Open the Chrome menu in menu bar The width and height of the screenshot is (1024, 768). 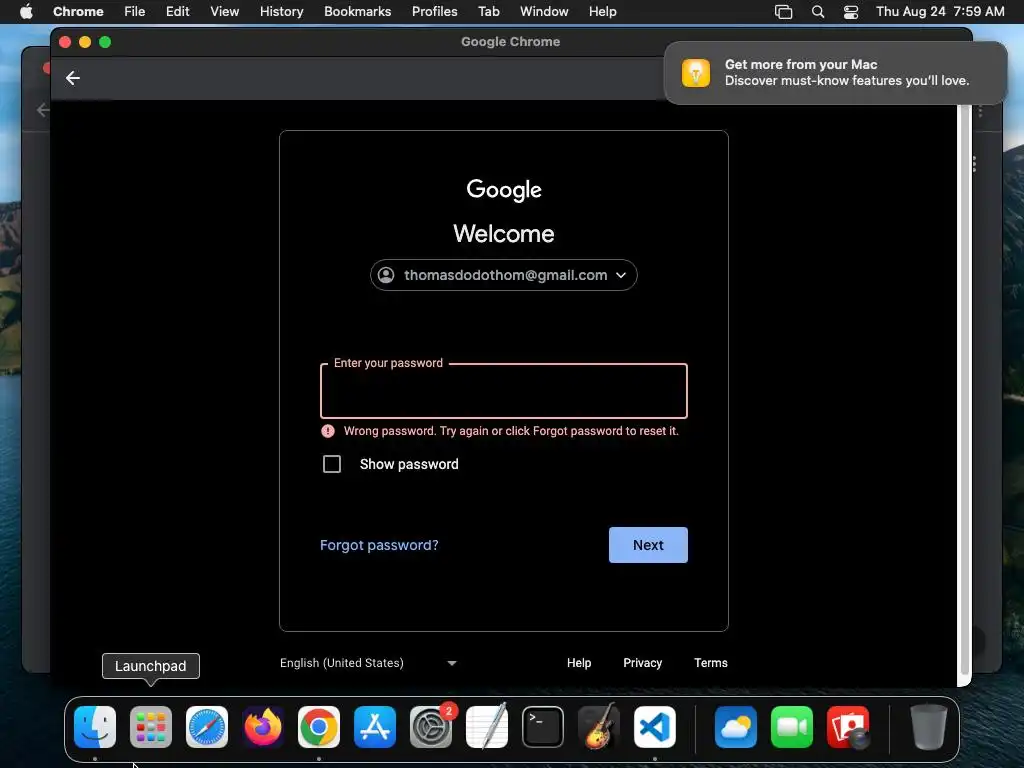[x=78, y=11]
